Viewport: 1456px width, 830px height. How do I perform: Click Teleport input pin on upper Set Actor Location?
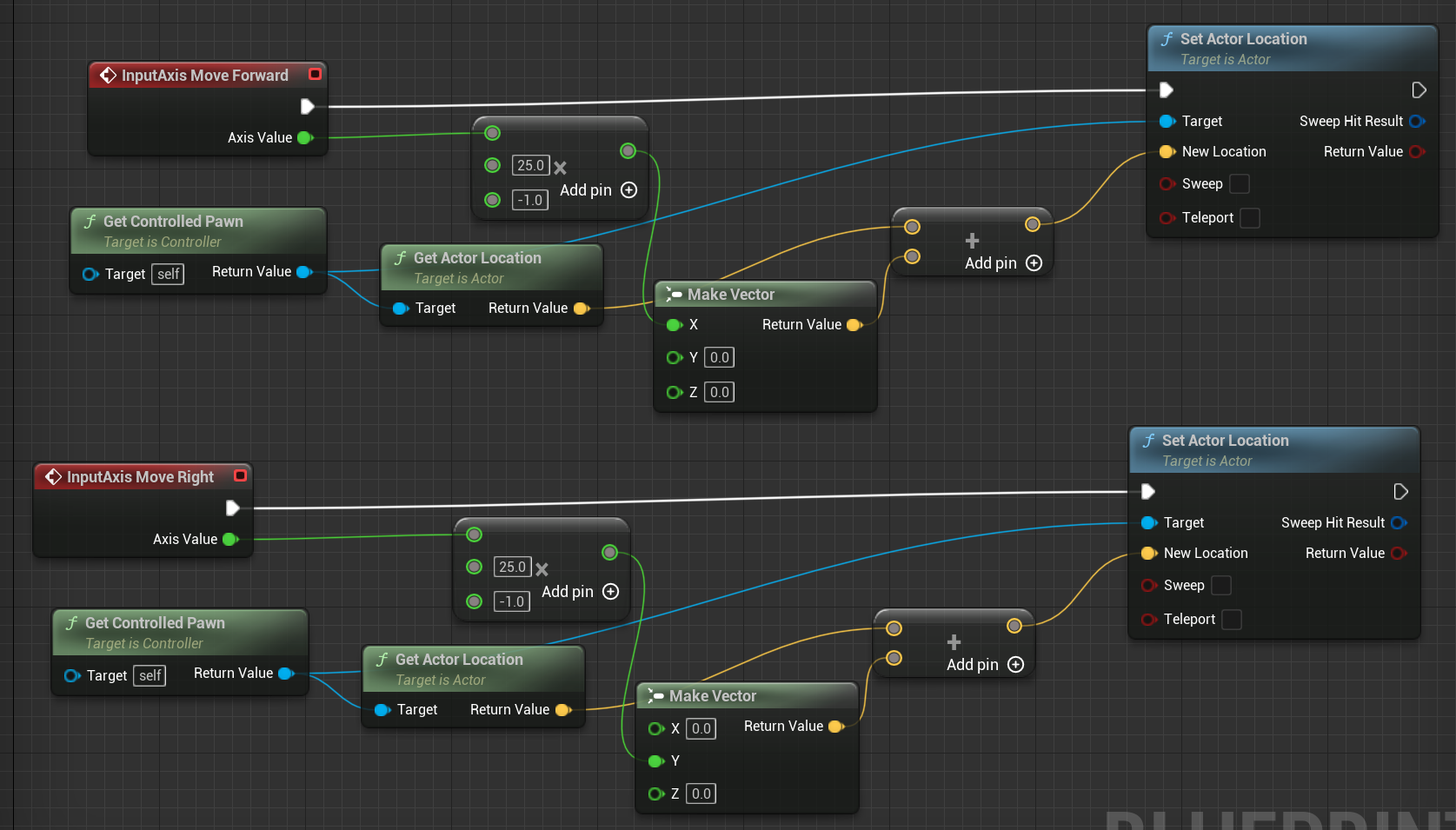[1167, 218]
